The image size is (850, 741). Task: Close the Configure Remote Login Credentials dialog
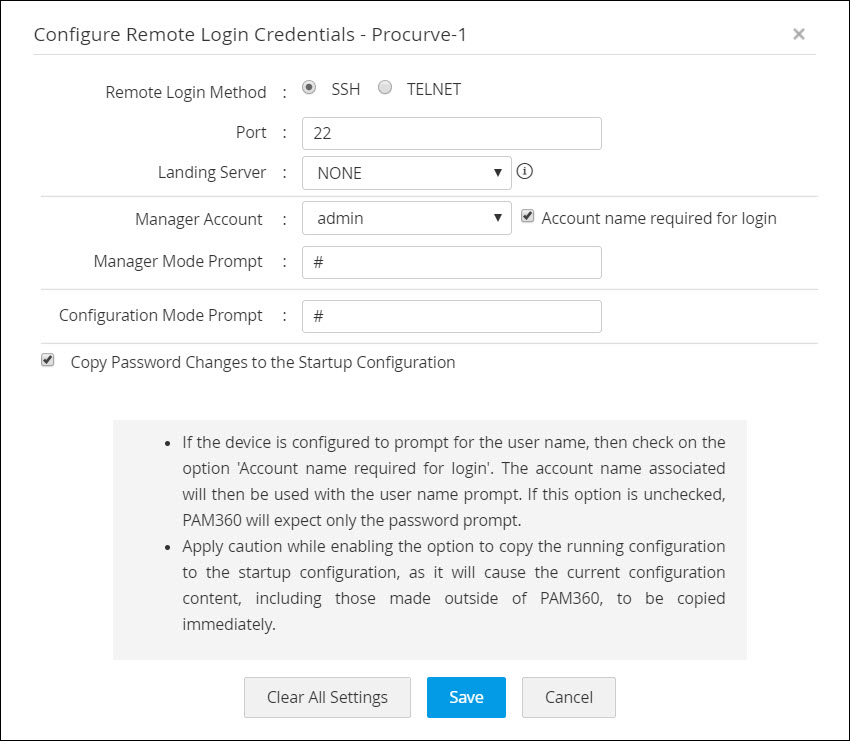(798, 34)
